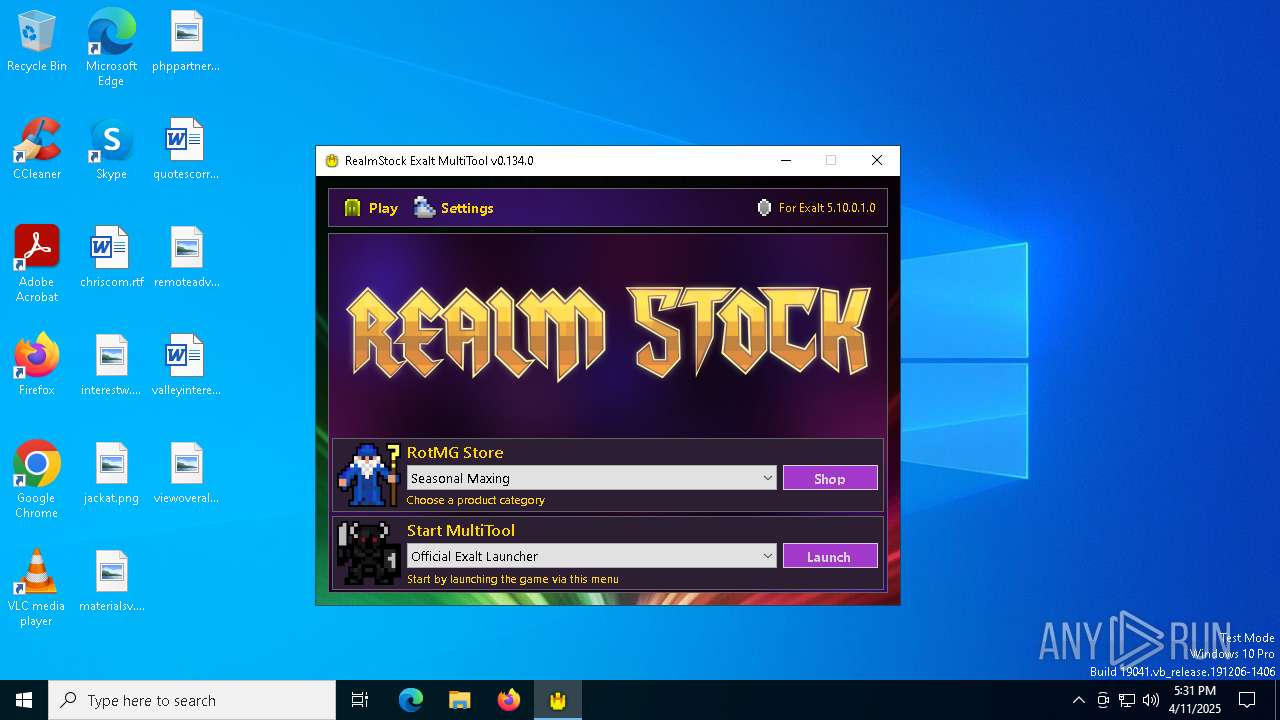Click the RealmStock title bar app icon
Viewport: 1280px width, 720px height.
coord(332,161)
